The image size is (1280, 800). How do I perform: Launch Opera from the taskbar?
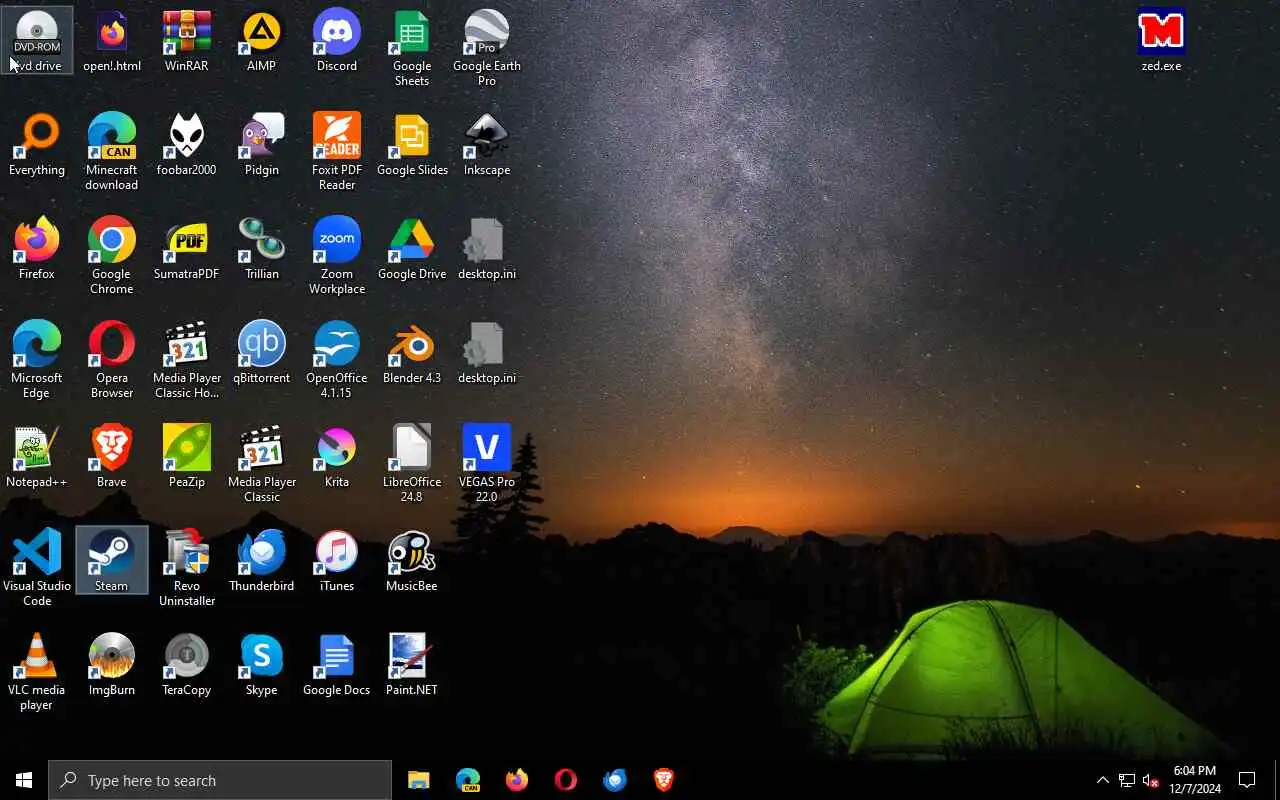coord(565,780)
